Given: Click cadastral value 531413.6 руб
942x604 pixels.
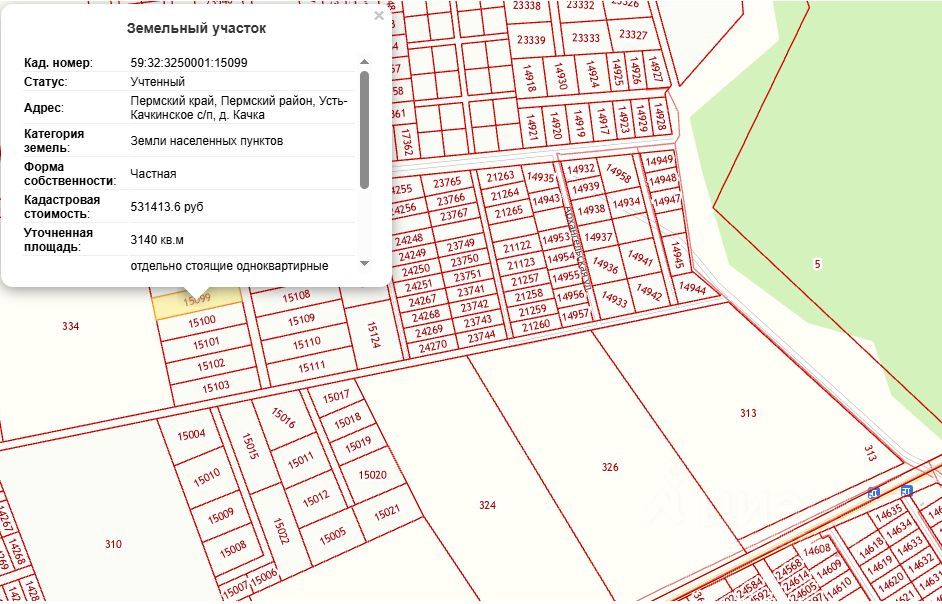Looking at the screenshot, I should click(167, 207).
